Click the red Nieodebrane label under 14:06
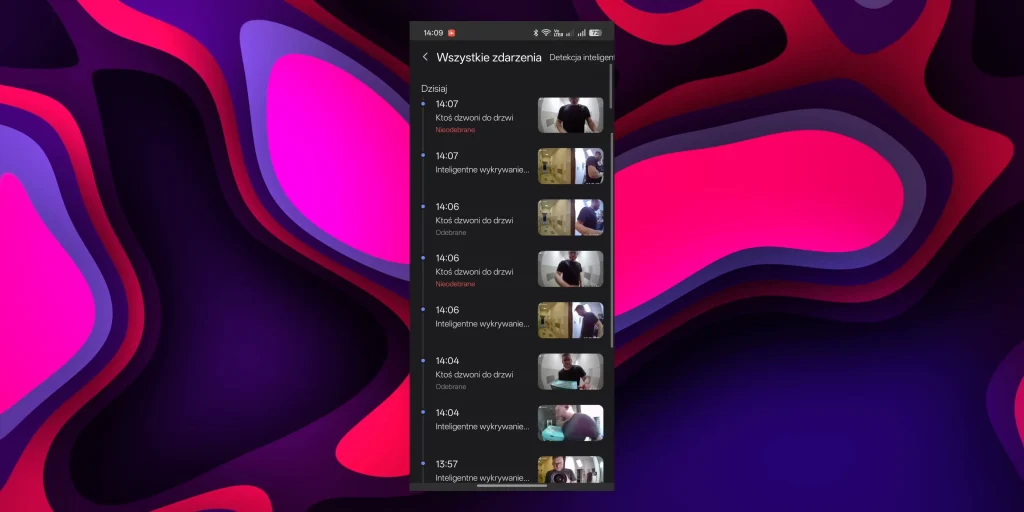 (455, 284)
